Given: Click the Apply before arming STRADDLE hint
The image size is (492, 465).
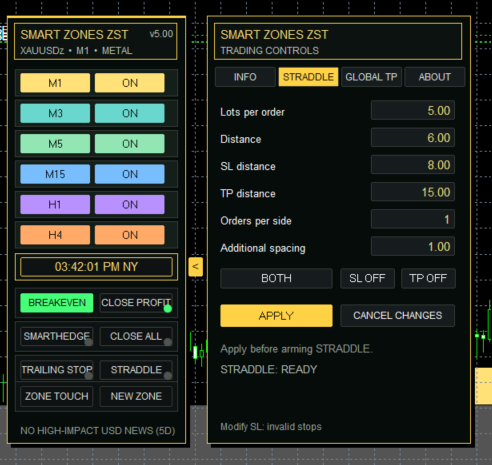Looking at the screenshot, I should [296, 349].
